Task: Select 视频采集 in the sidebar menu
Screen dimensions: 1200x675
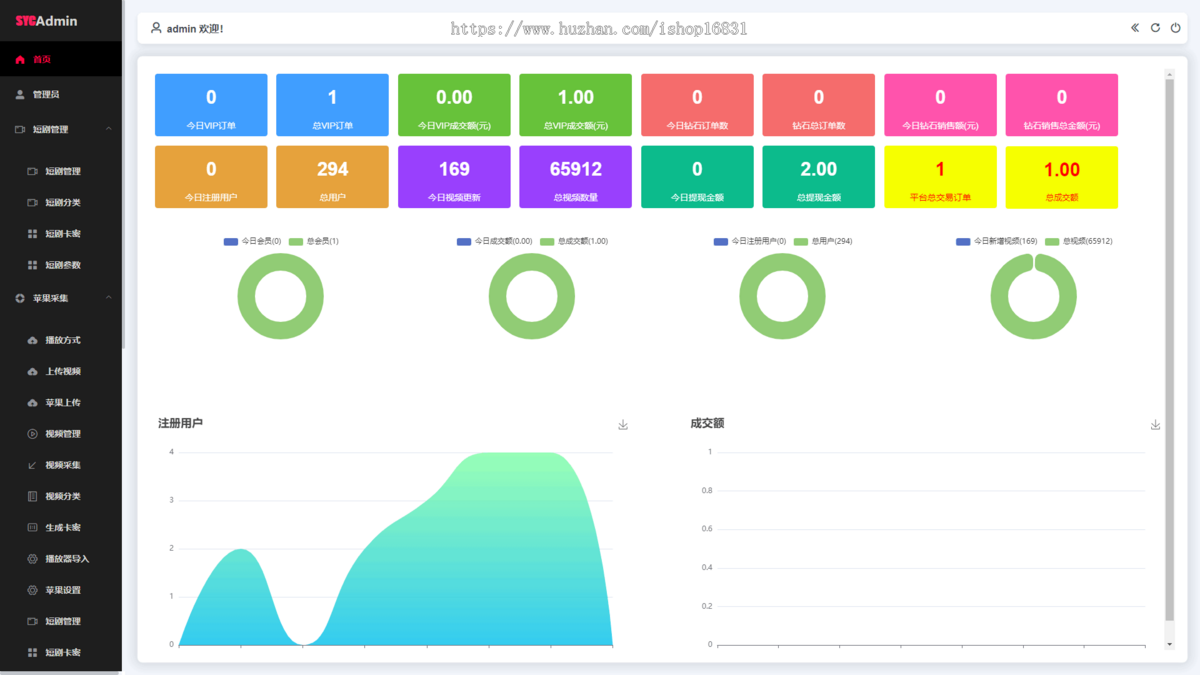Action: click(x=62, y=465)
